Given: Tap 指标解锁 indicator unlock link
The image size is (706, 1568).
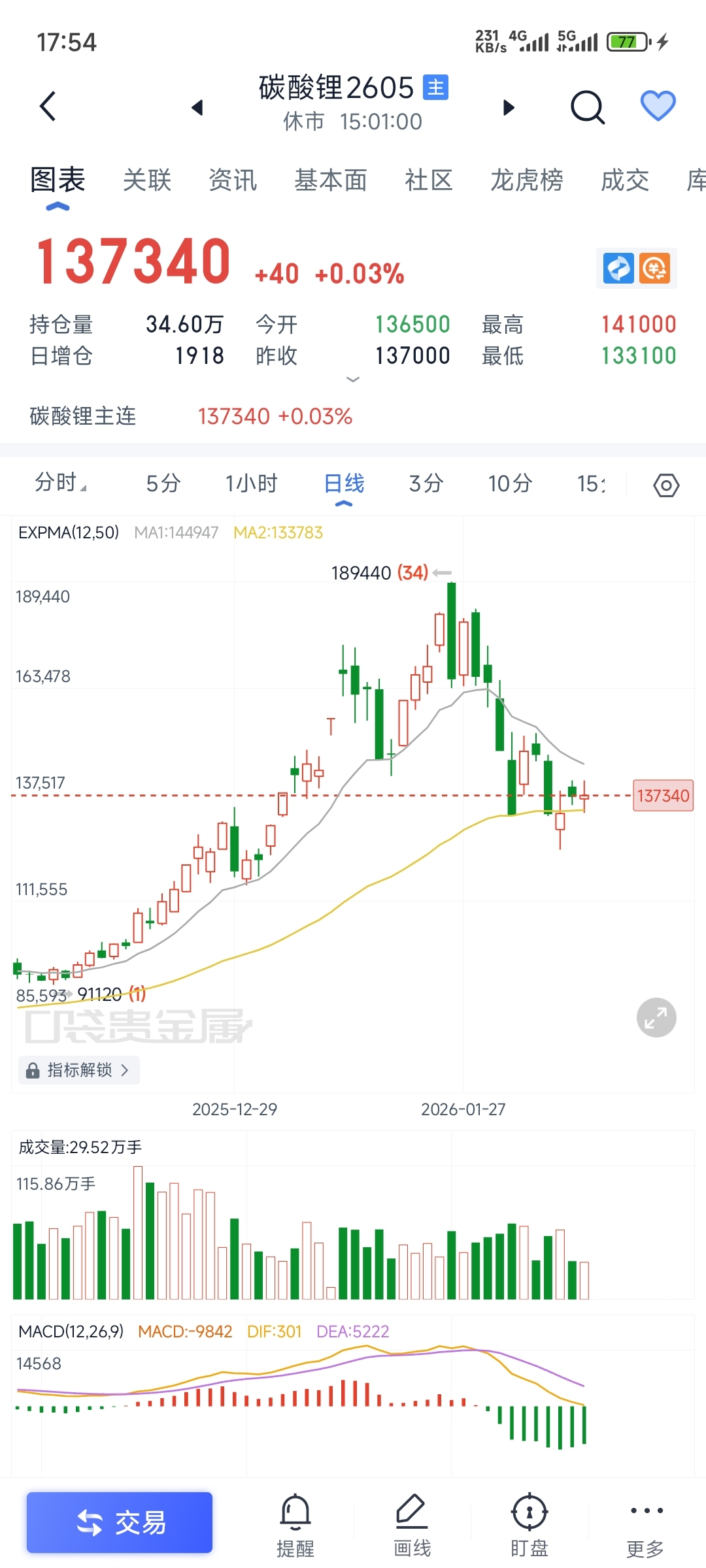Looking at the screenshot, I should (78, 1070).
